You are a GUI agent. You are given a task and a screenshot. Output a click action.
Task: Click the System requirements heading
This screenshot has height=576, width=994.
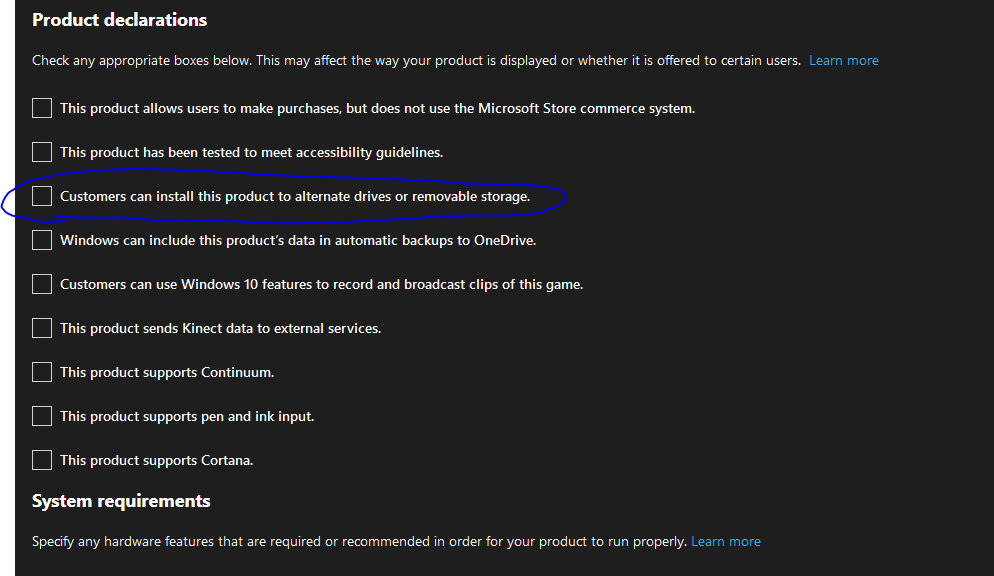120,500
